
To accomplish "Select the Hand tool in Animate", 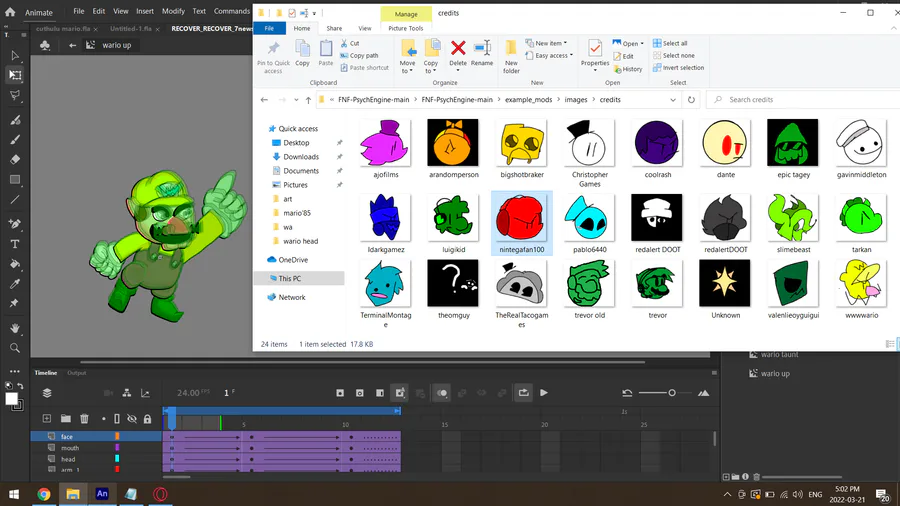I will click(x=15, y=328).
